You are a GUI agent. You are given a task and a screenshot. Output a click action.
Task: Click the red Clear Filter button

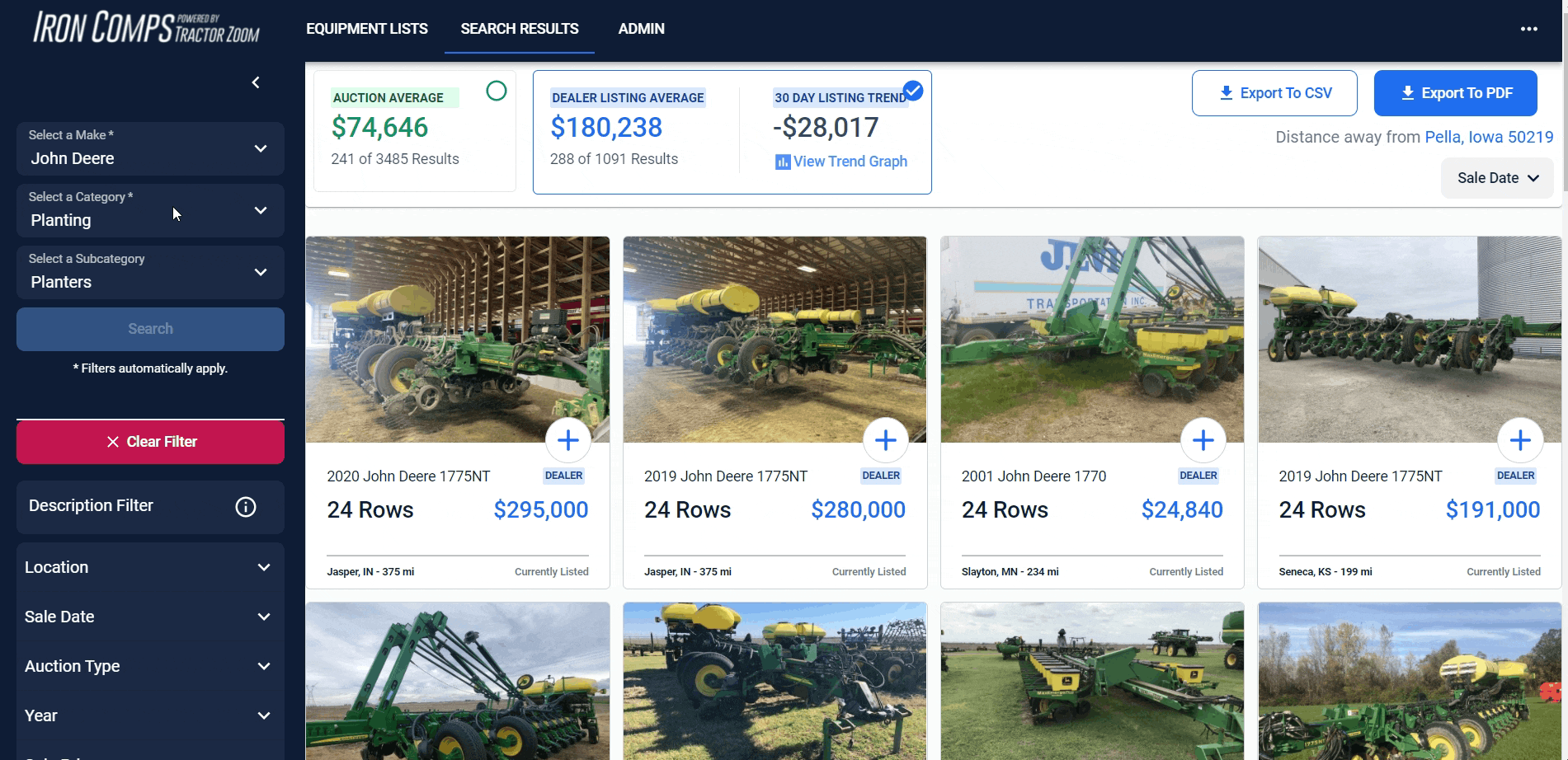150,442
